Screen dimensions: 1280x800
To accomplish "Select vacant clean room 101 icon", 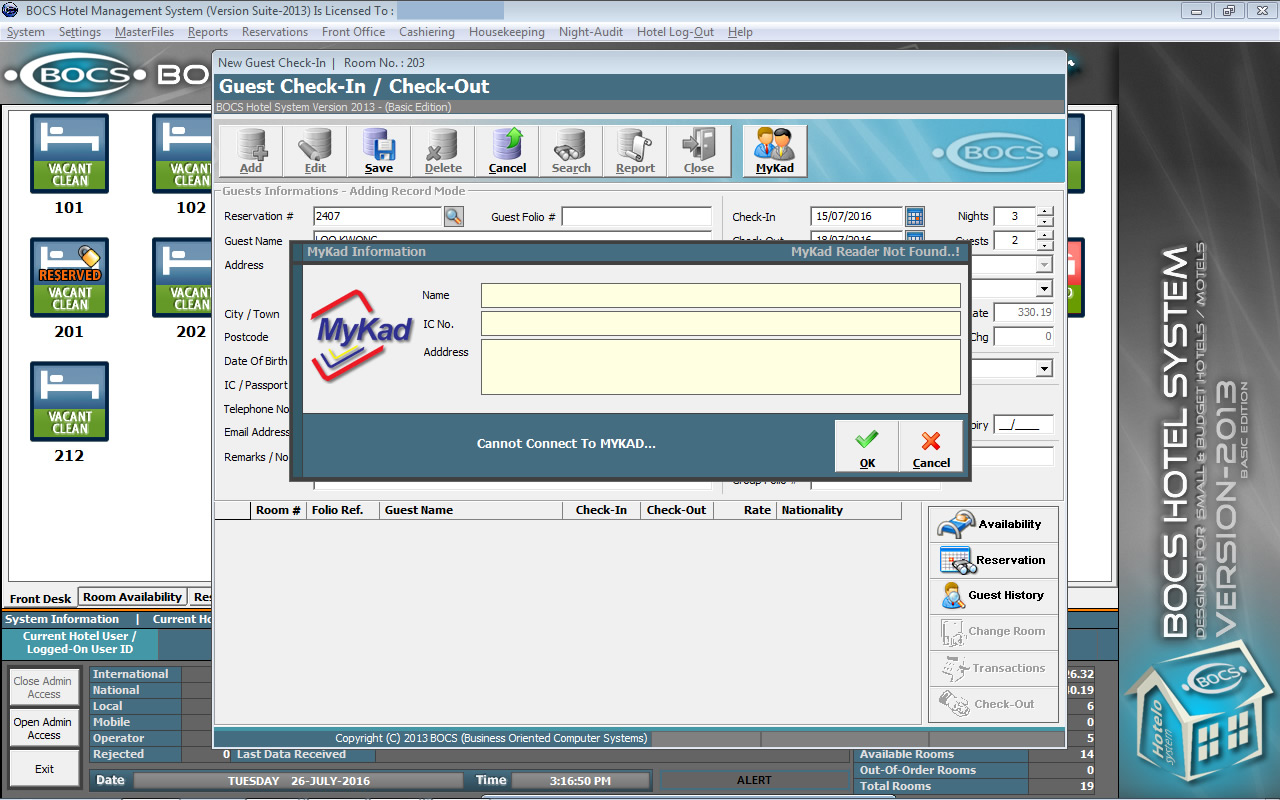I will point(69,154).
